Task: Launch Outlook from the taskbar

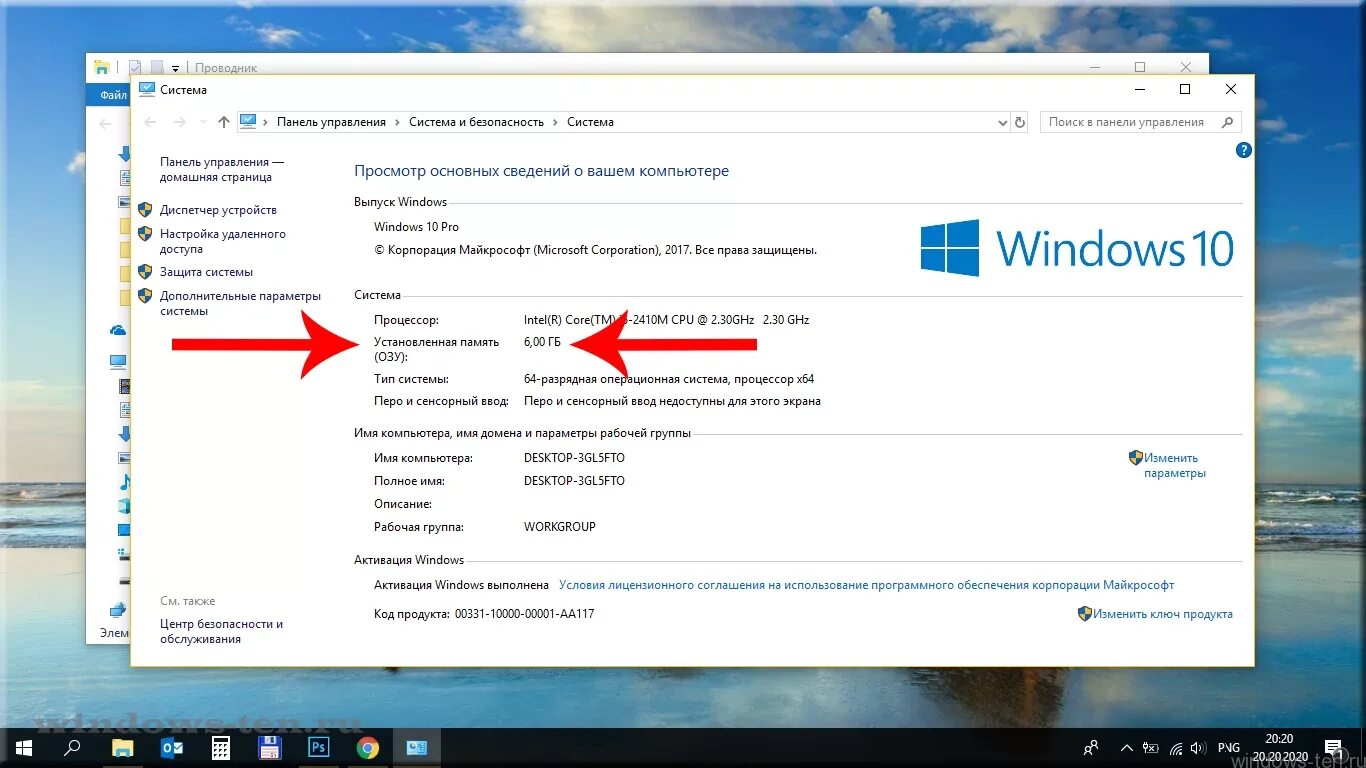Action: tap(172, 747)
